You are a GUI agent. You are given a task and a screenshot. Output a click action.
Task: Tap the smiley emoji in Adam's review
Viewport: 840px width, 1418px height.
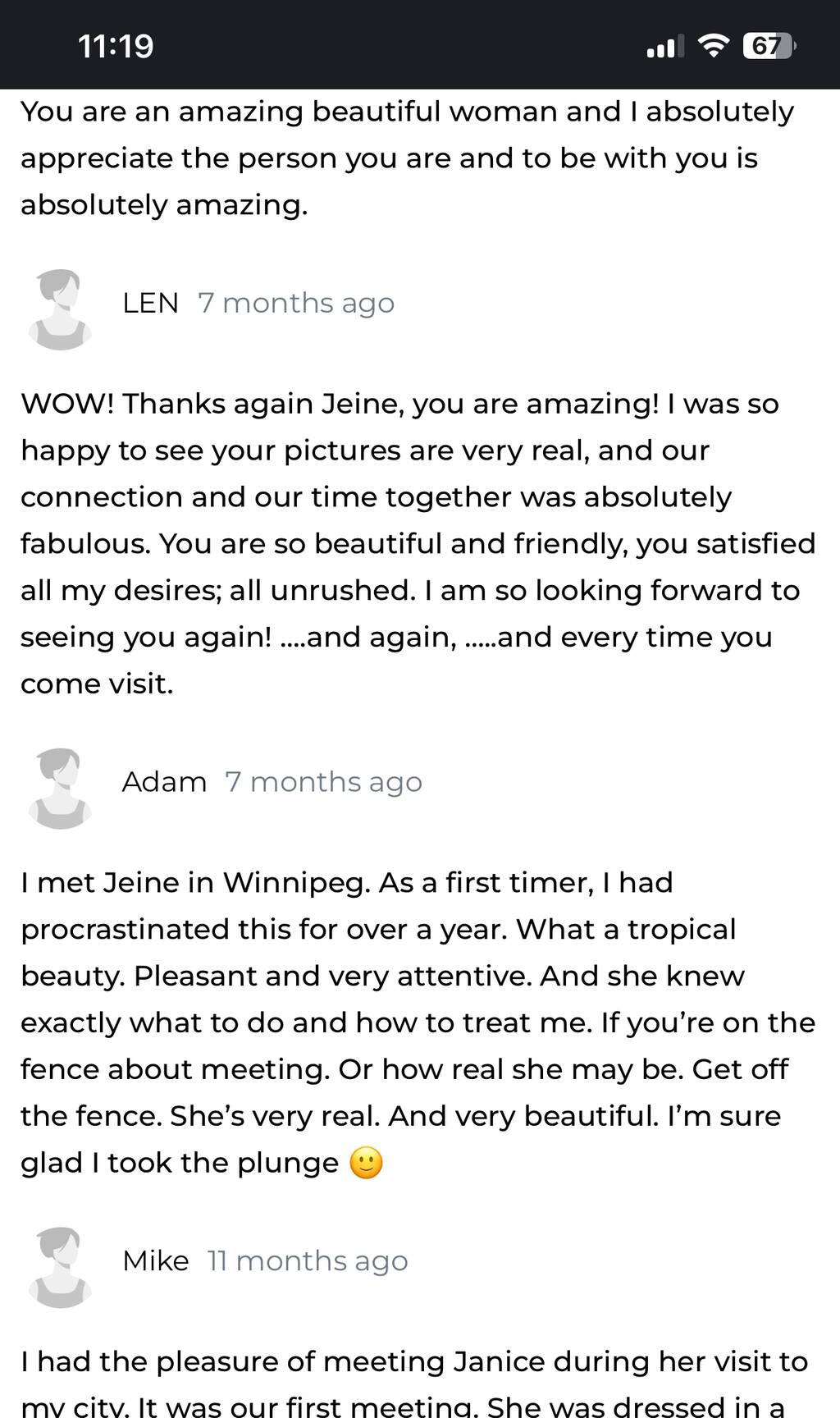[366, 1163]
